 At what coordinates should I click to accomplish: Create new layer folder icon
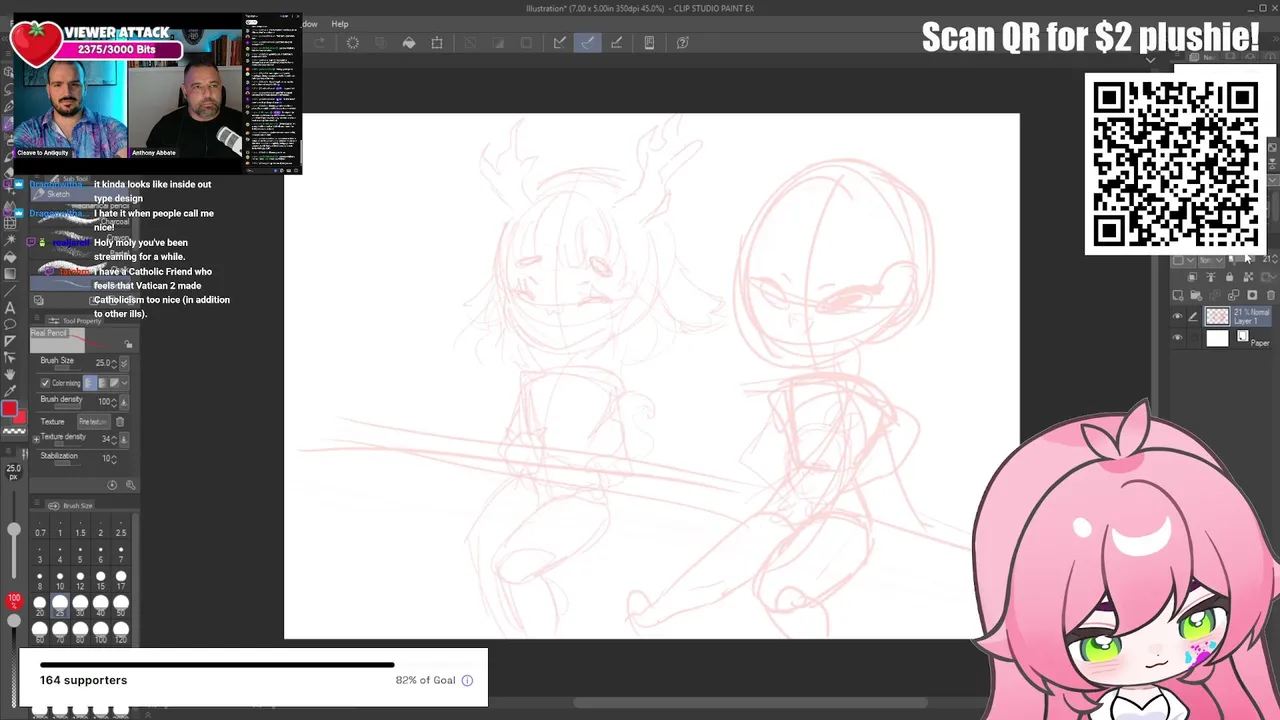coord(1196,295)
